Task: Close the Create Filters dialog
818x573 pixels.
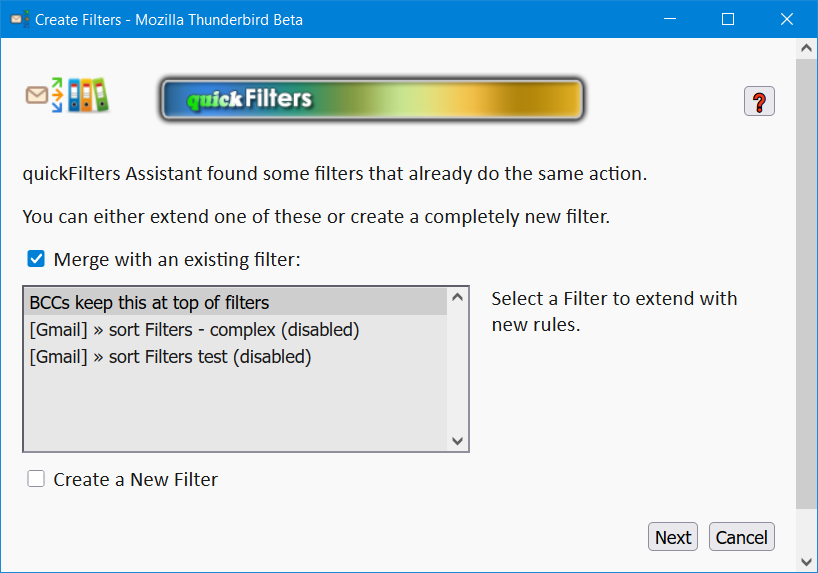Action: 787,19
